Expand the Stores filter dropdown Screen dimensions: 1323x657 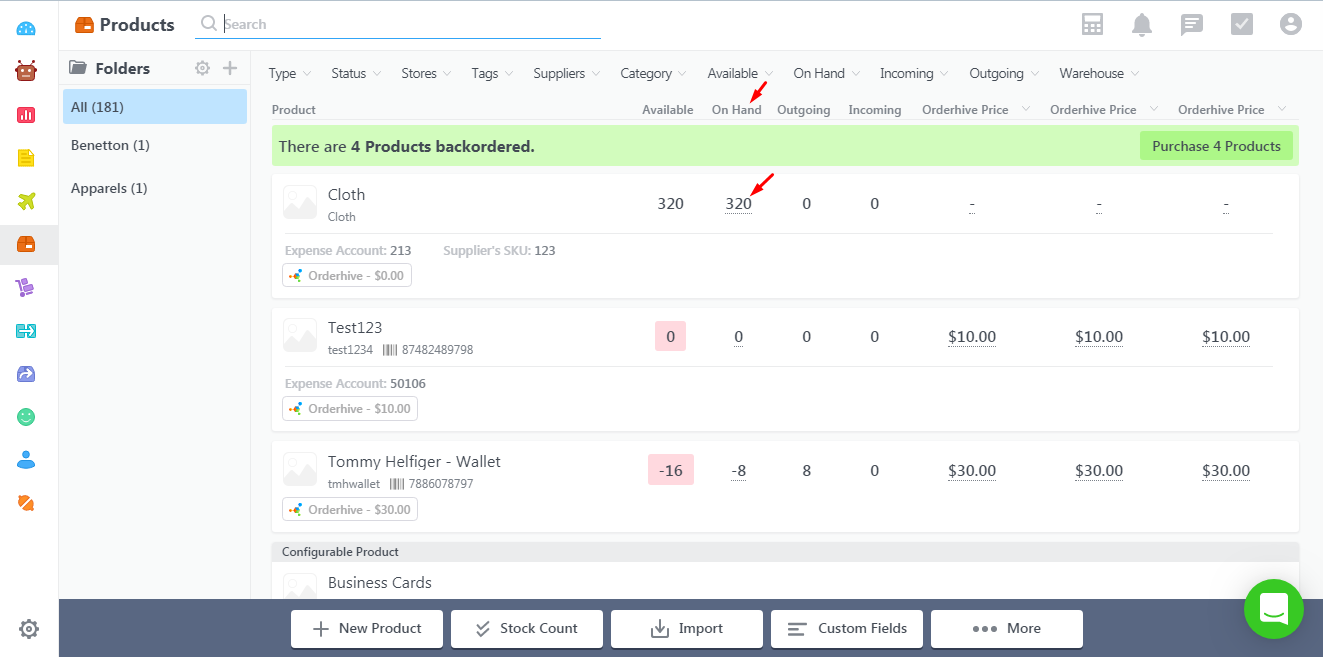coord(427,73)
